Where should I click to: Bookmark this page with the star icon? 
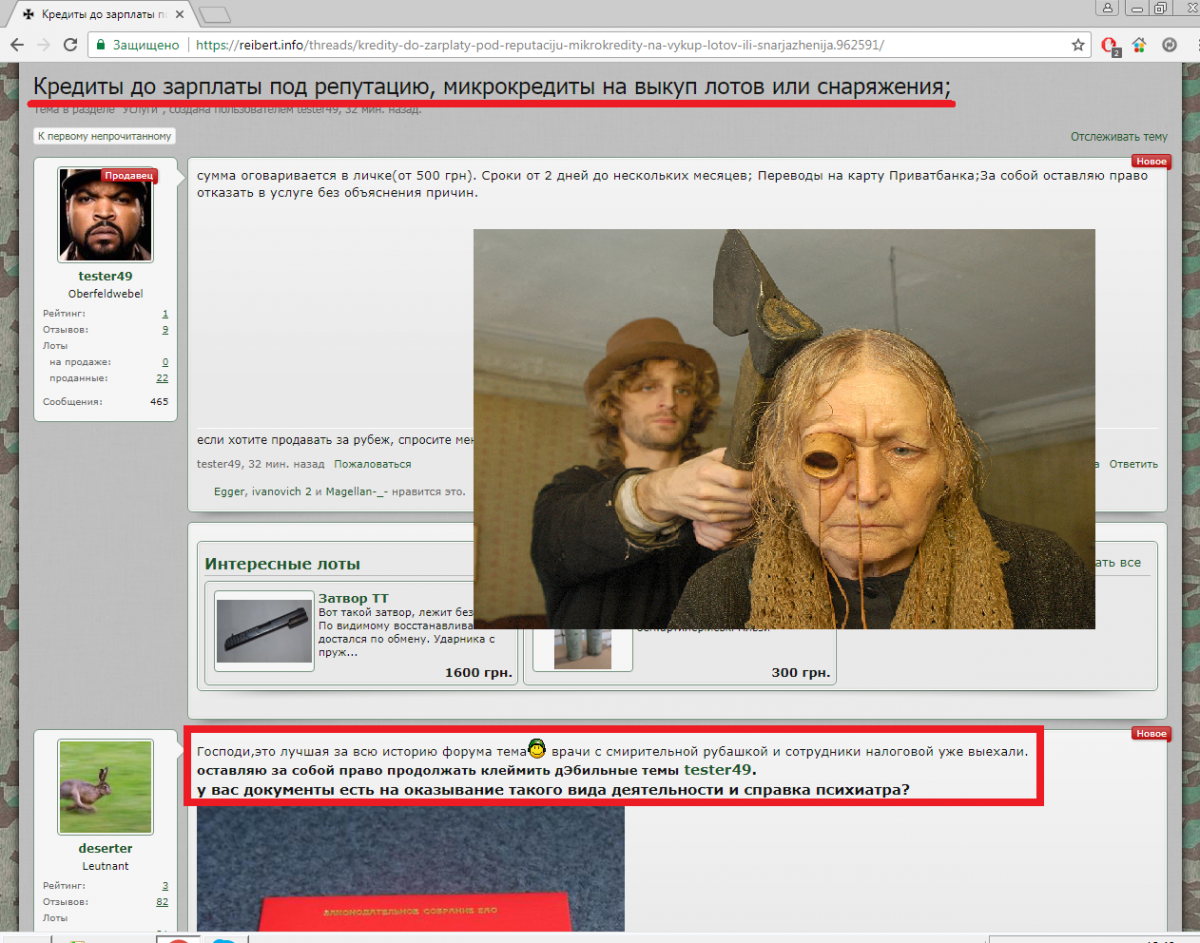click(x=1078, y=45)
